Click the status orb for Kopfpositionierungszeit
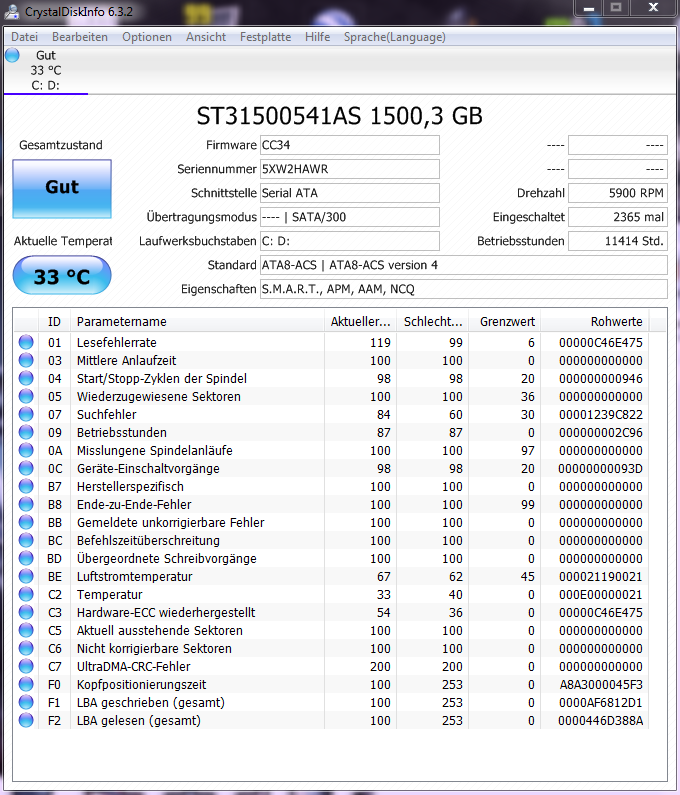The height and width of the screenshot is (795, 680). [26, 684]
